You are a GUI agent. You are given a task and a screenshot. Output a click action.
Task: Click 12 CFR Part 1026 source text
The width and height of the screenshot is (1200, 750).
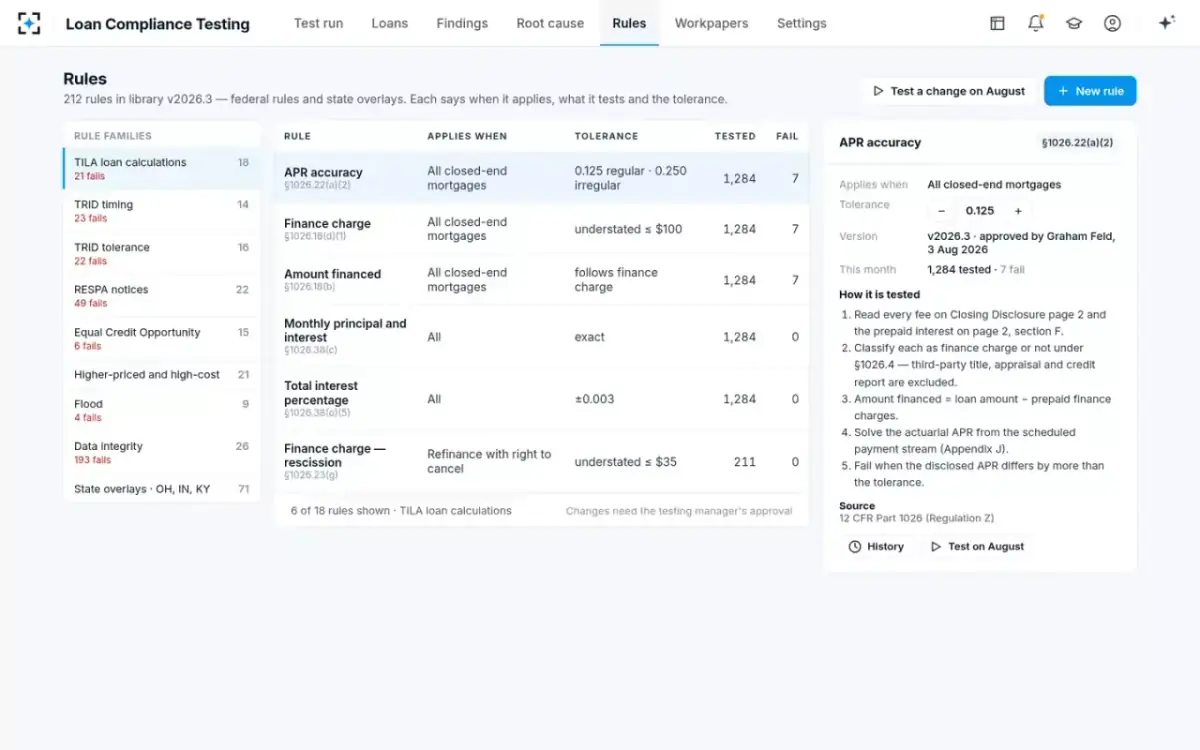[916, 518]
